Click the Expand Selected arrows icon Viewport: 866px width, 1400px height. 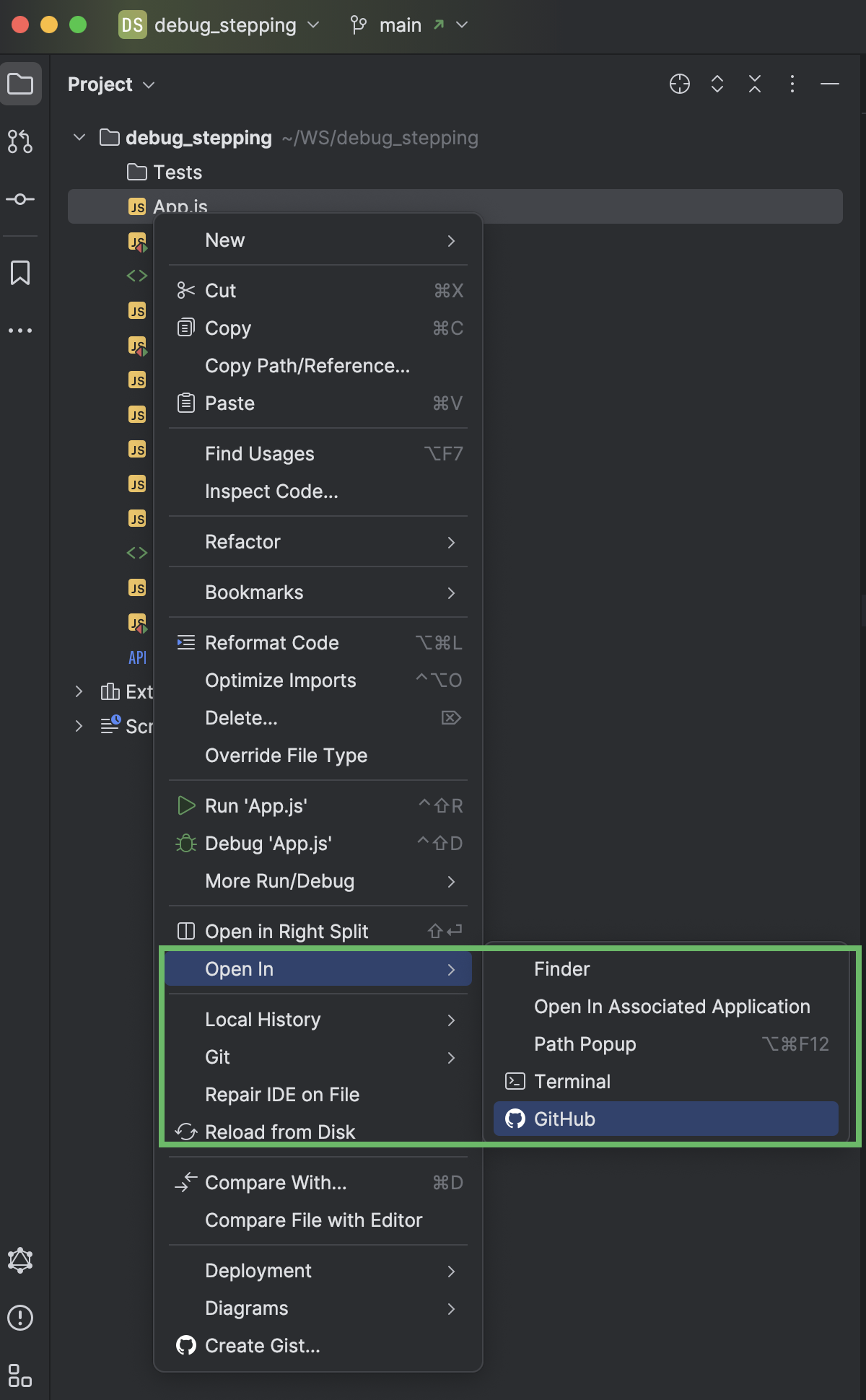717,84
